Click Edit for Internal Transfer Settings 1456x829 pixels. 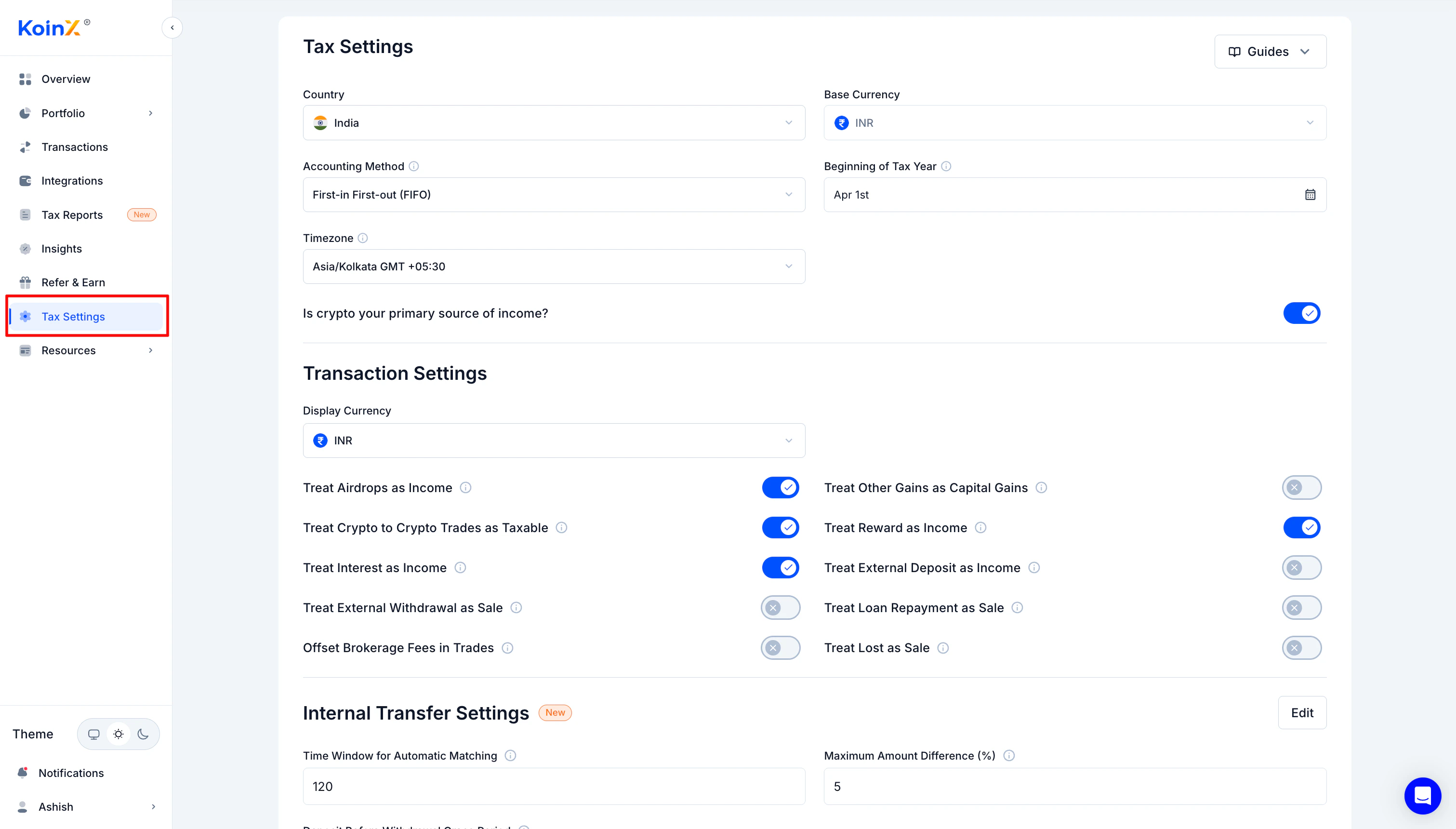[x=1301, y=712]
